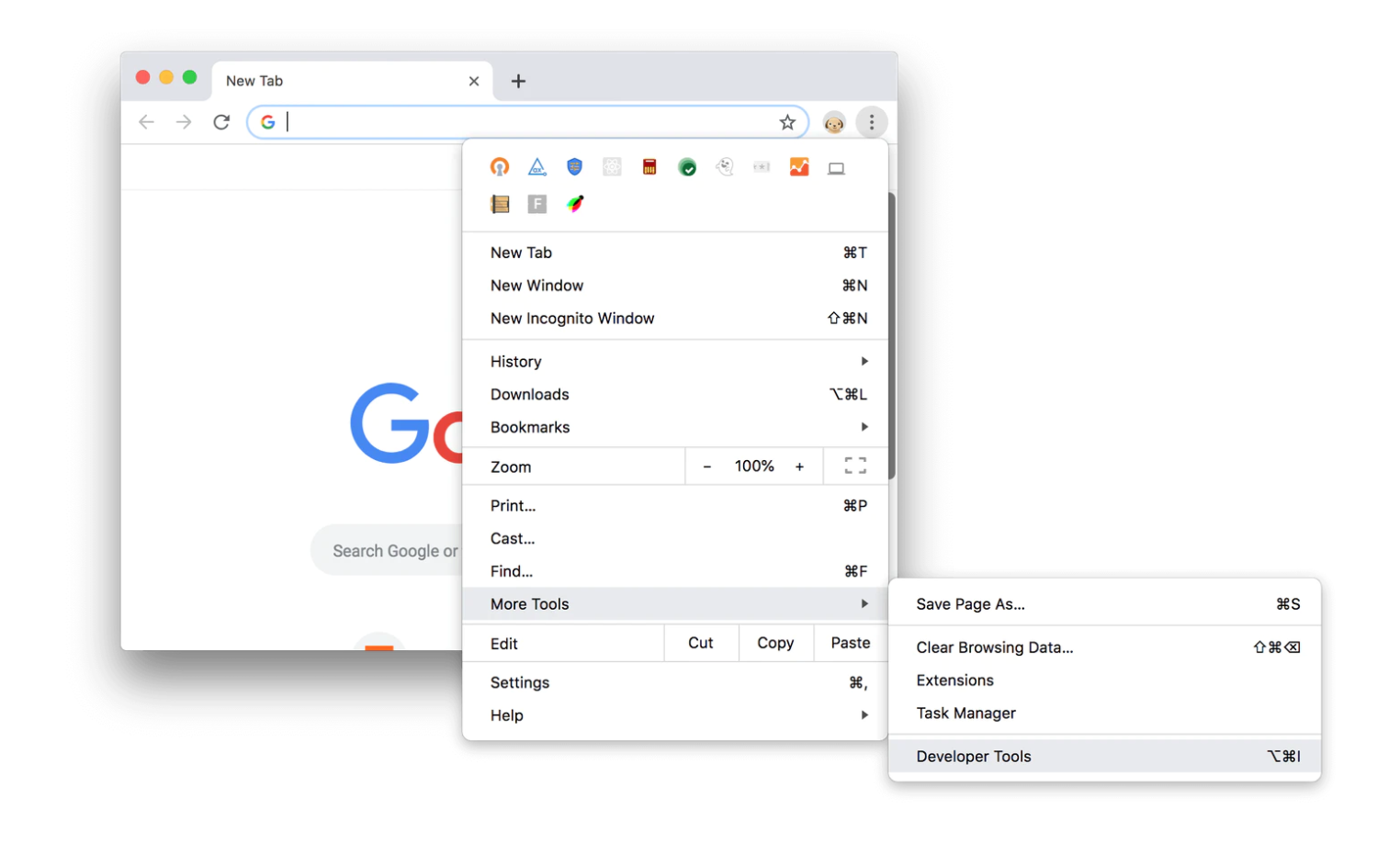This screenshot has height=843, width=1400.
Task: Increase zoom with the plus button
Action: 799,466
